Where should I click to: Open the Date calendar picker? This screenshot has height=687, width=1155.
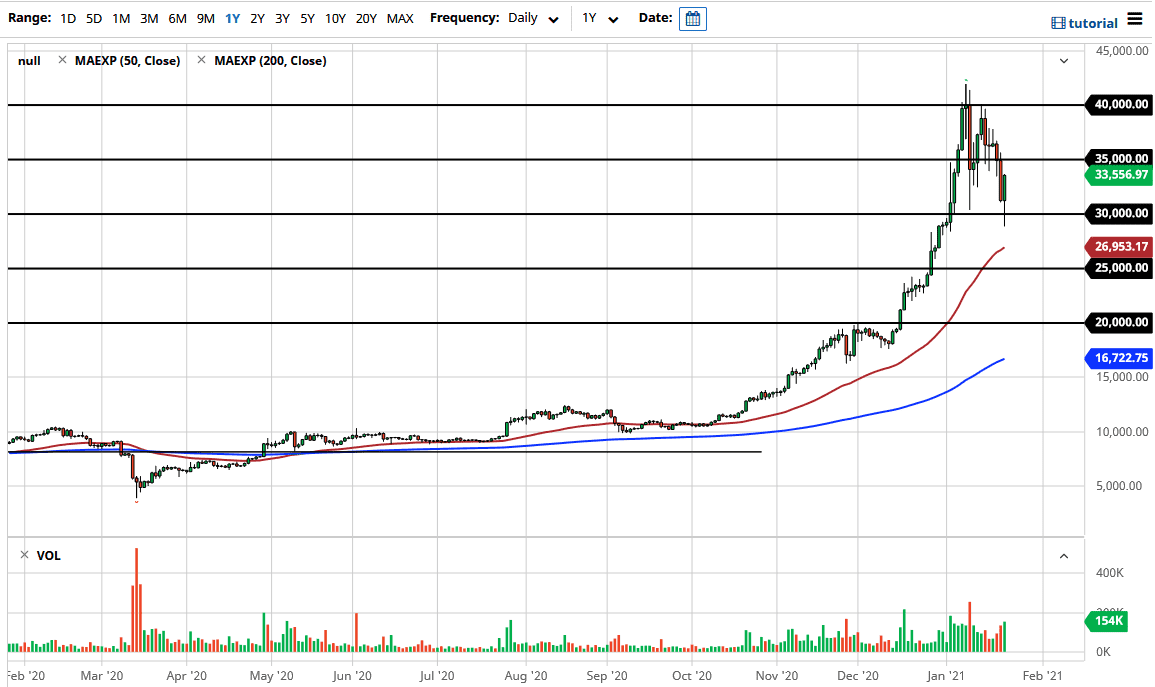(693, 19)
